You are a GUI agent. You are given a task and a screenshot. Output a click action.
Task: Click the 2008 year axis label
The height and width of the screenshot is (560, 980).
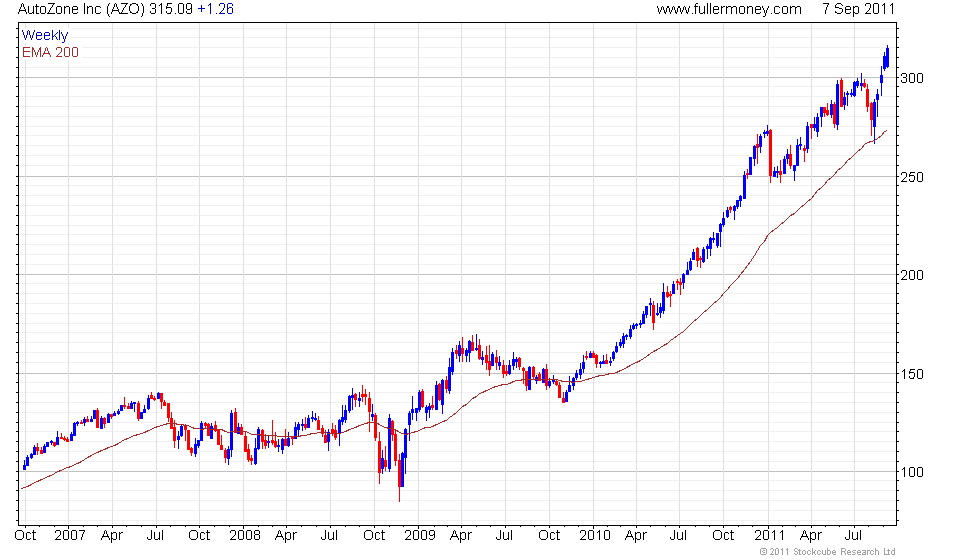(244, 536)
